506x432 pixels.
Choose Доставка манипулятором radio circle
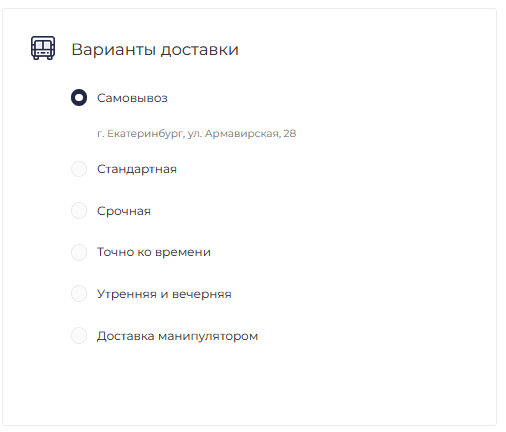(x=79, y=335)
